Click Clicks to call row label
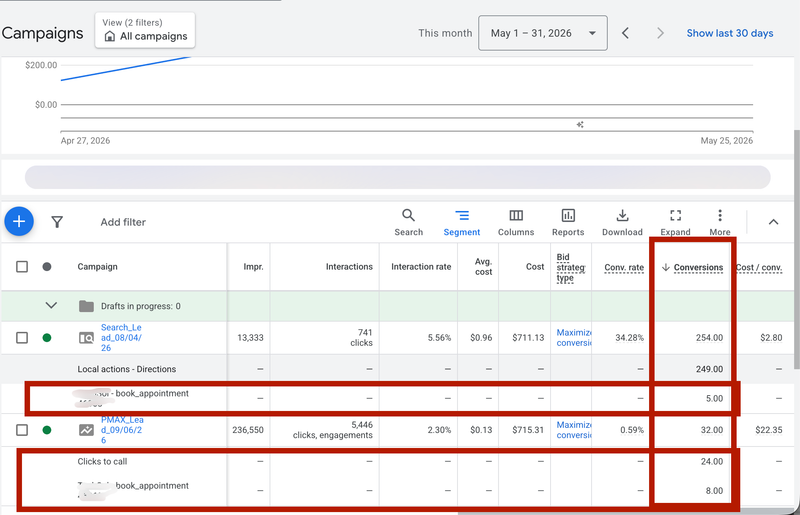 coord(102,461)
